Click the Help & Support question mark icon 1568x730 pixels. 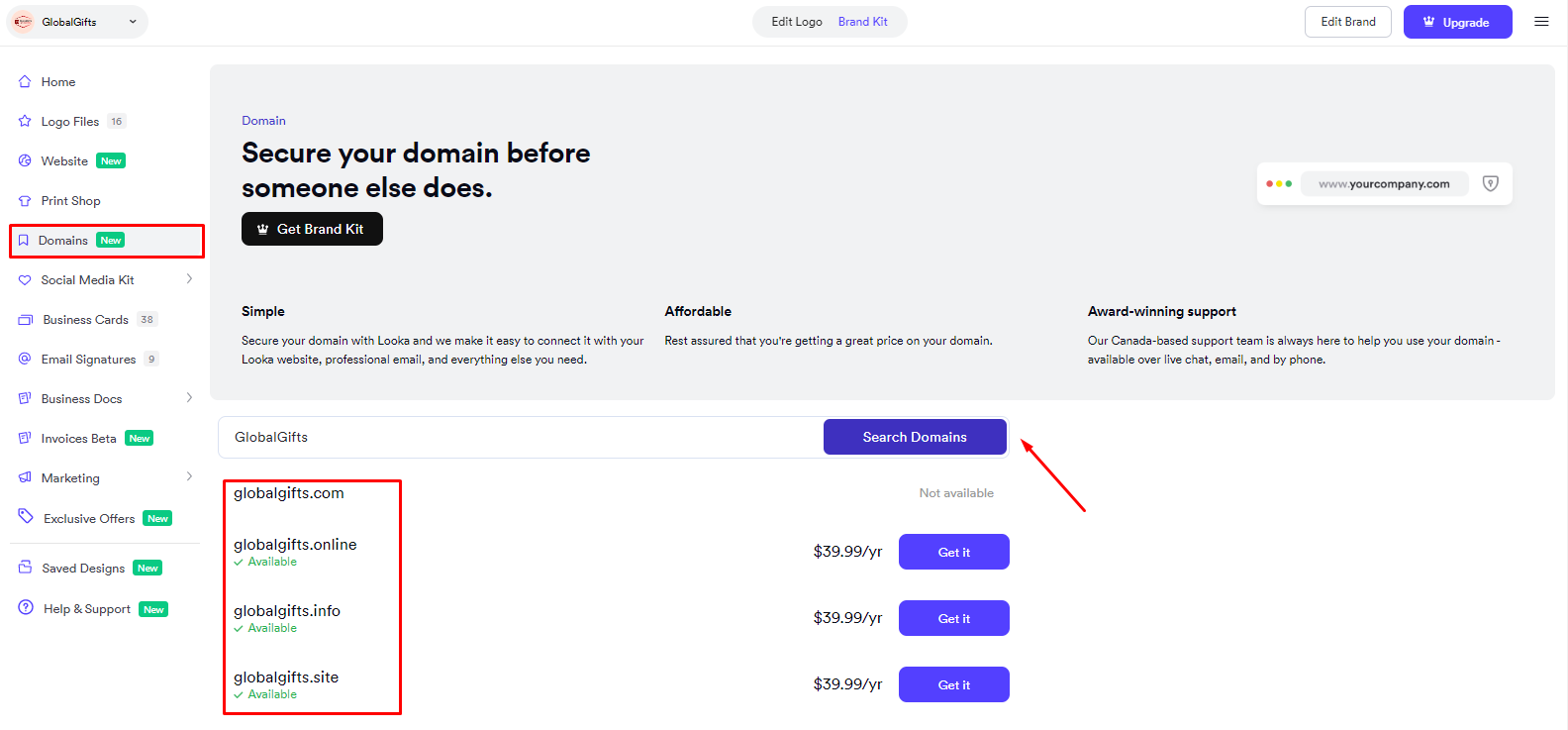(x=26, y=607)
